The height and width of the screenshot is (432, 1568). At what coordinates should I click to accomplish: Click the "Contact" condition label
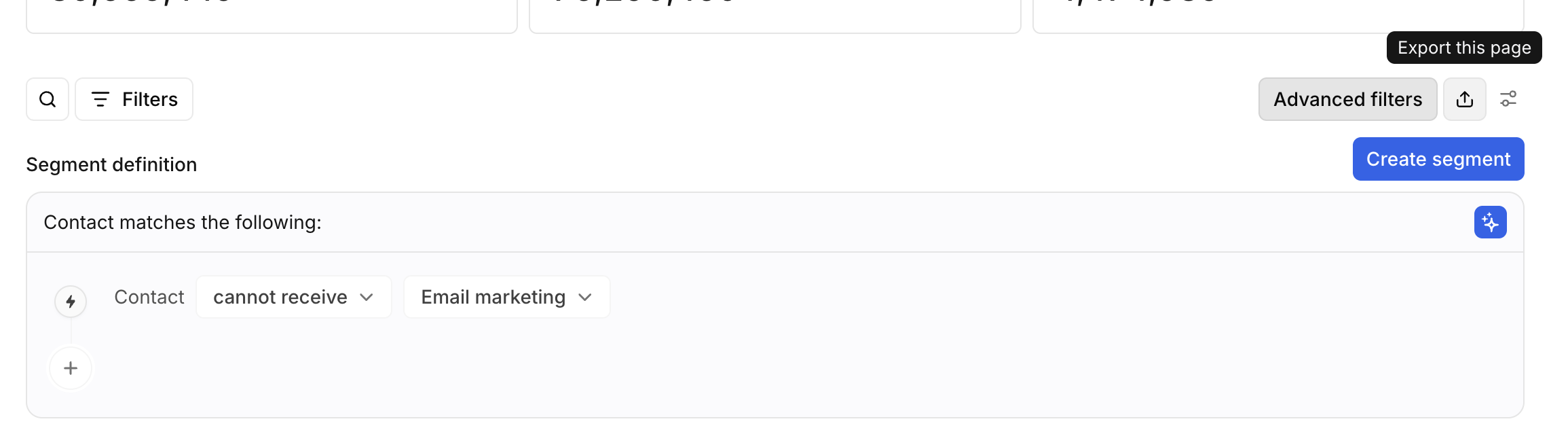point(149,297)
